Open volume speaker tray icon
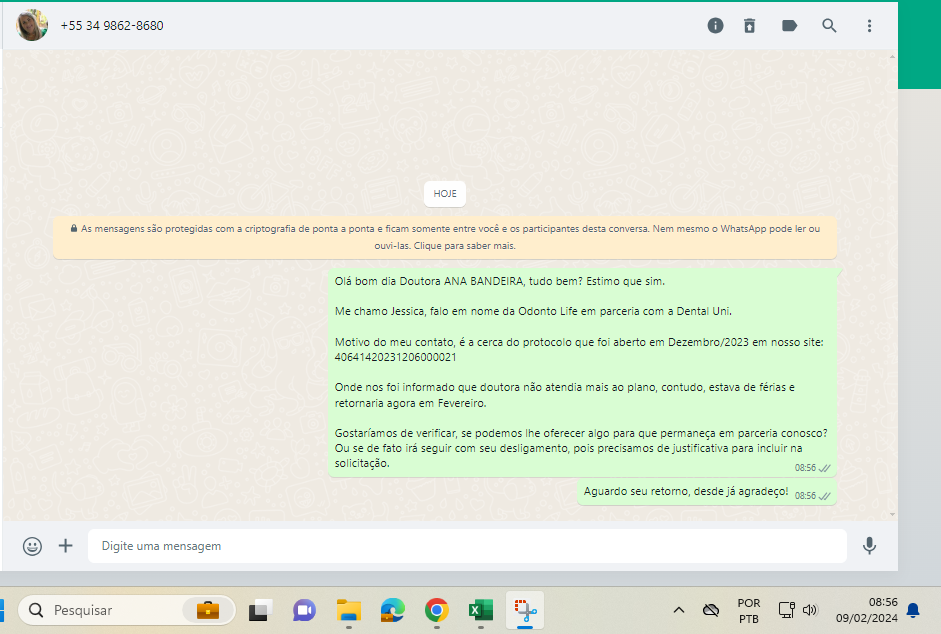The image size is (941, 634). click(x=810, y=610)
